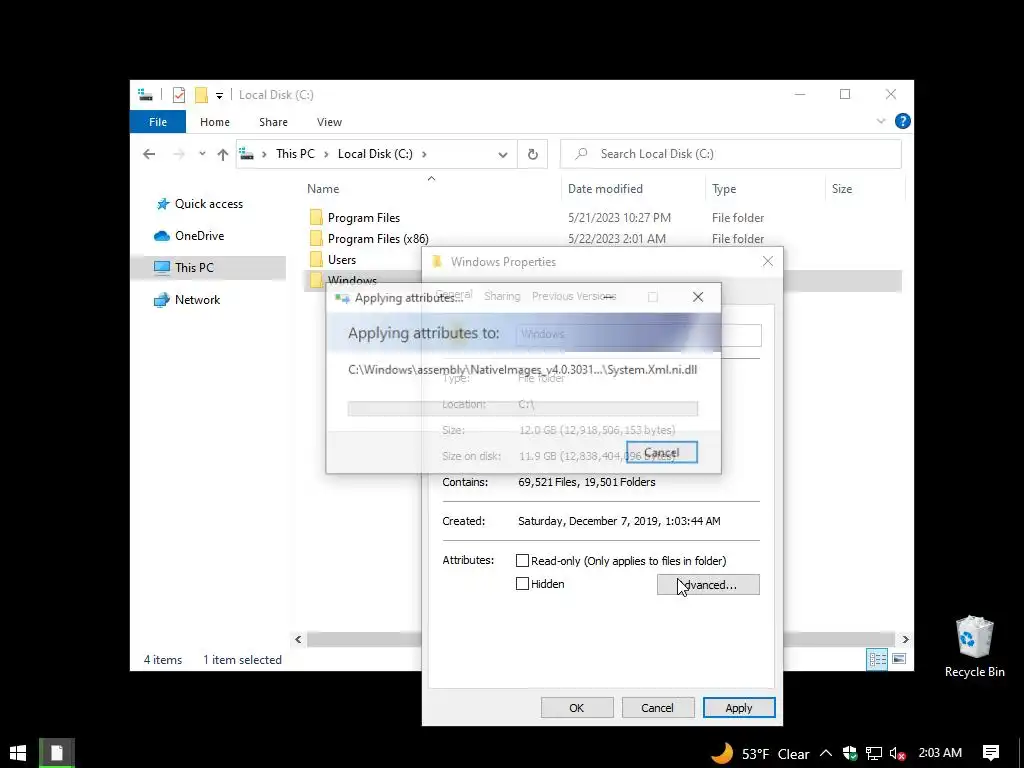This screenshot has height=768, width=1024.
Task: Select Quick access in navigation pane
Action: [x=208, y=204]
